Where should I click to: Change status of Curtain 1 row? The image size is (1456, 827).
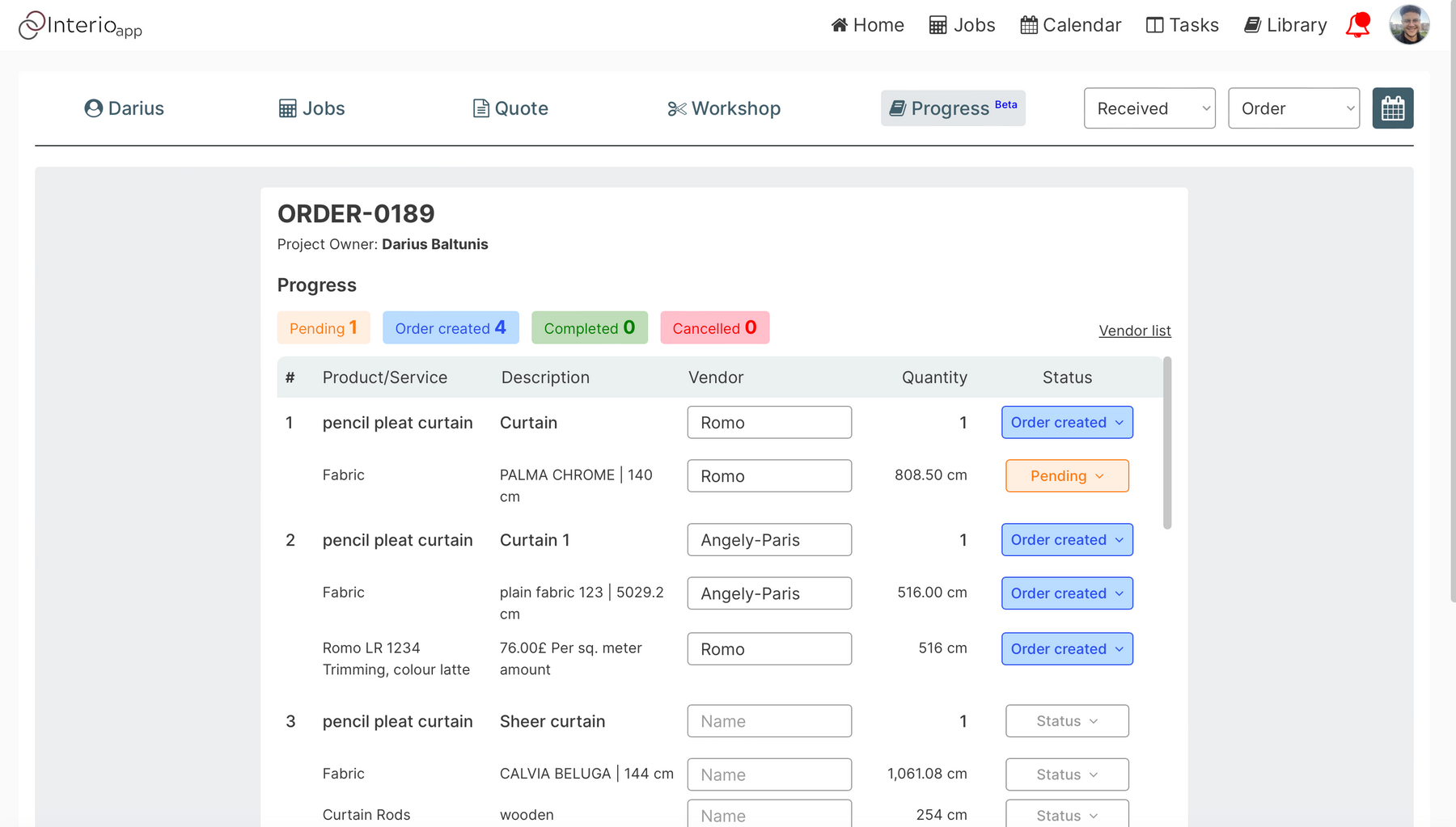pyautogui.click(x=1067, y=540)
